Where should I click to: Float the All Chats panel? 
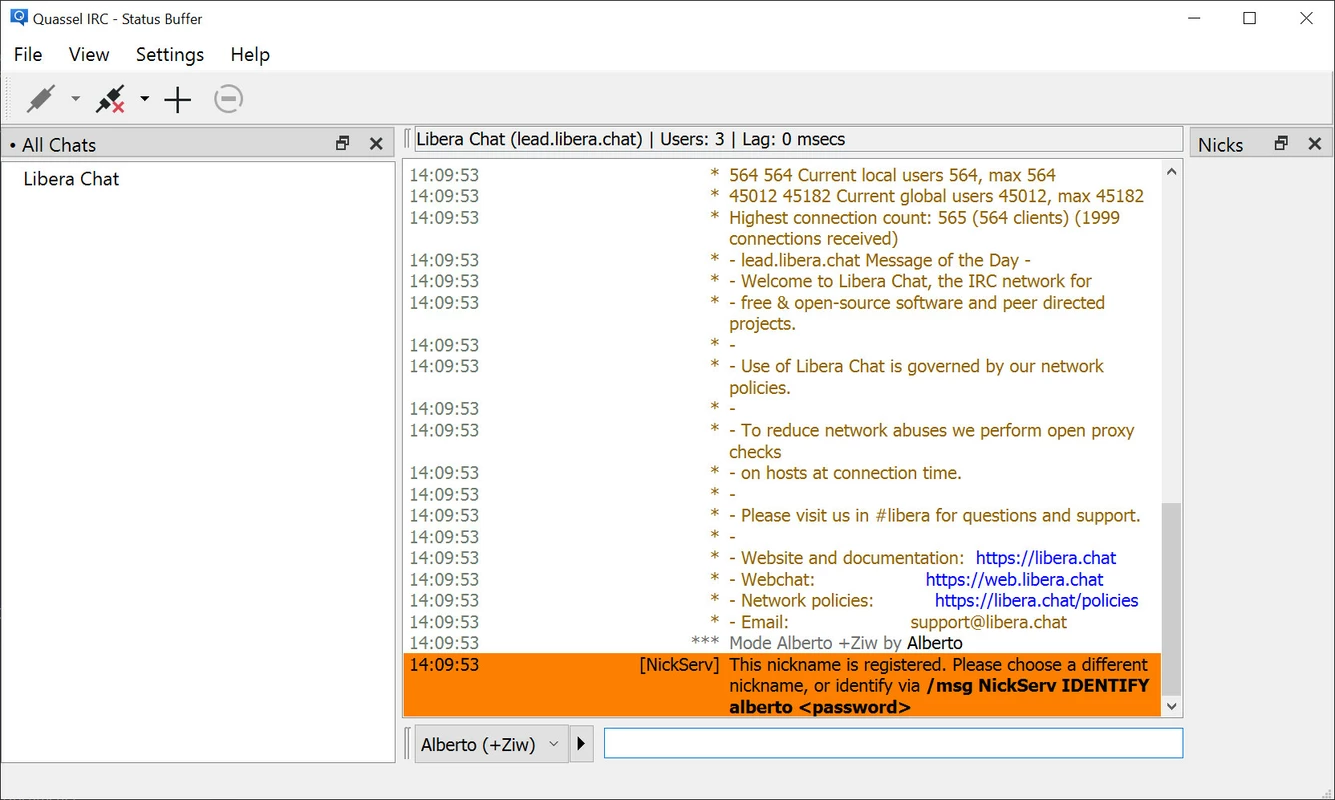click(x=343, y=144)
